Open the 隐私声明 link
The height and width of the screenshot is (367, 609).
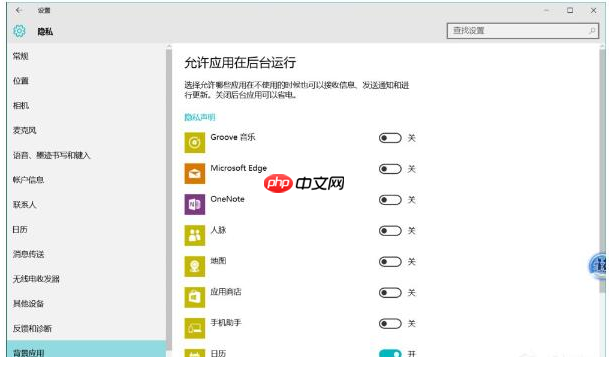200,117
